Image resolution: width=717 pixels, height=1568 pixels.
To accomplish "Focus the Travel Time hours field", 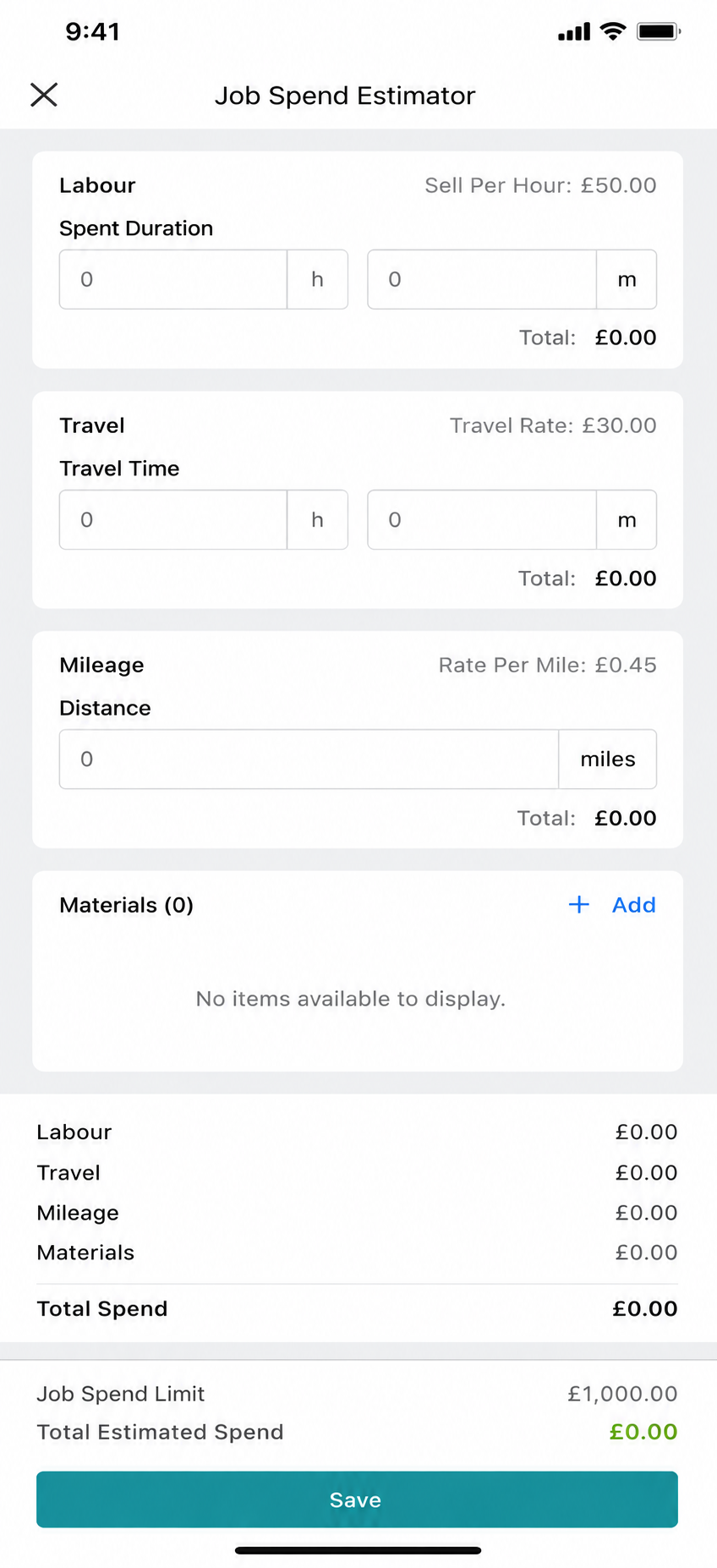I will 173,519.
